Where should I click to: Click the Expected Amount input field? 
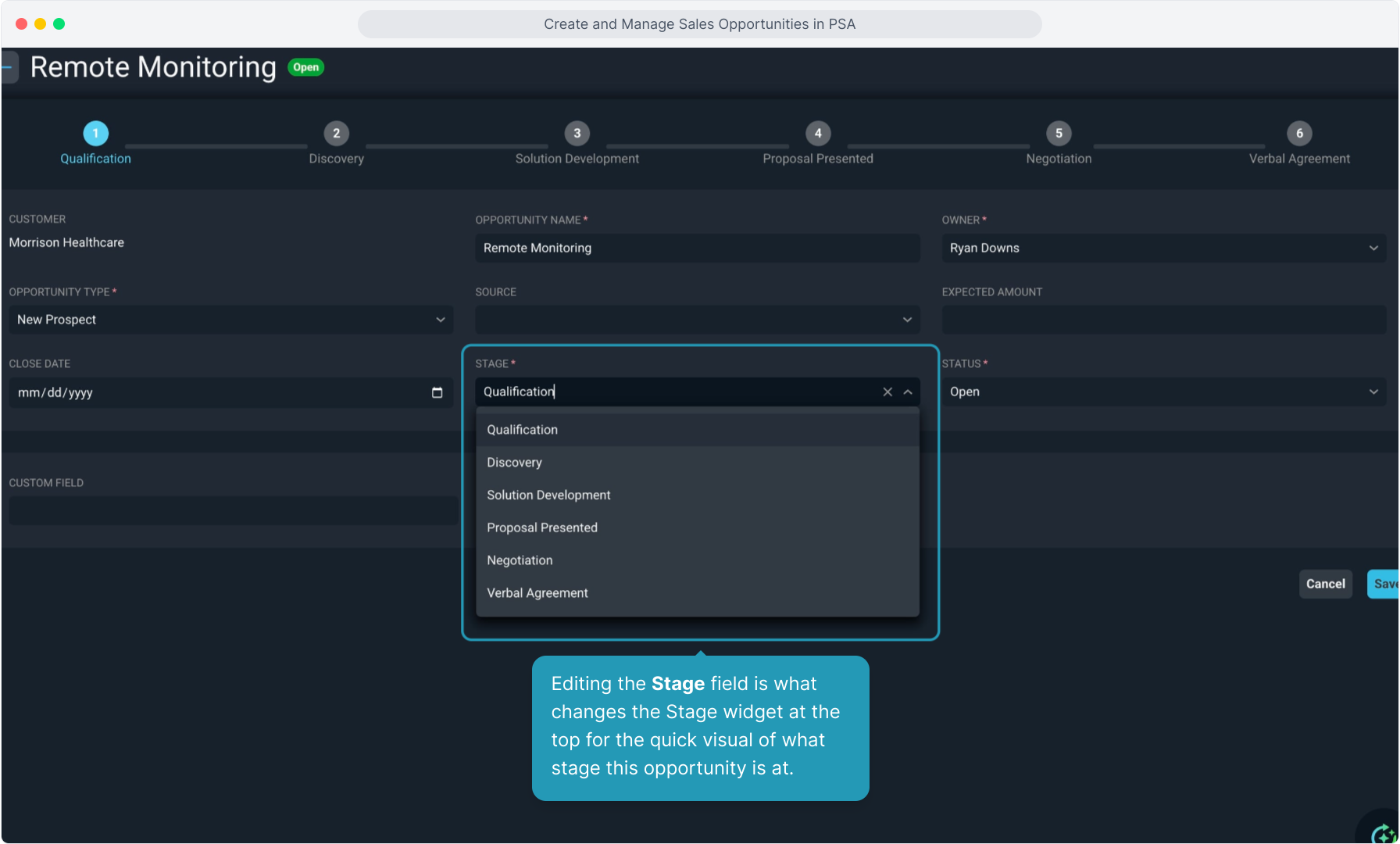(1162, 320)
